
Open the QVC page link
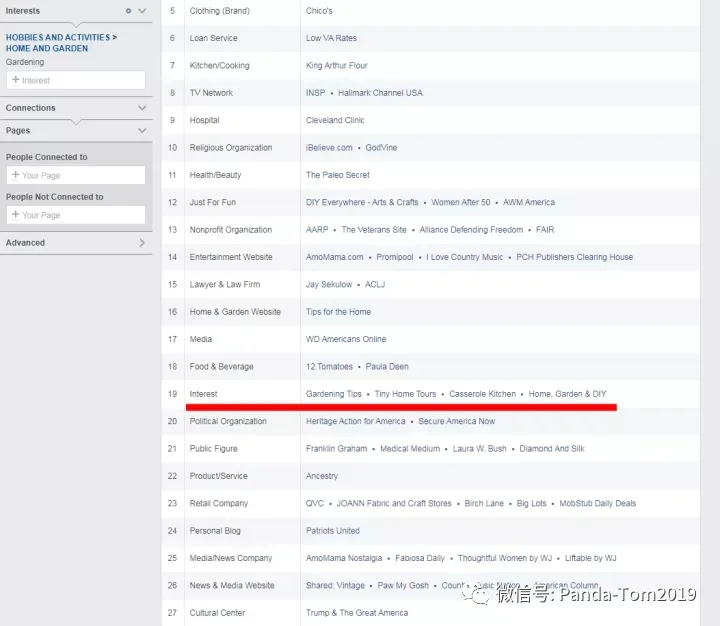[x=315, y=503]
